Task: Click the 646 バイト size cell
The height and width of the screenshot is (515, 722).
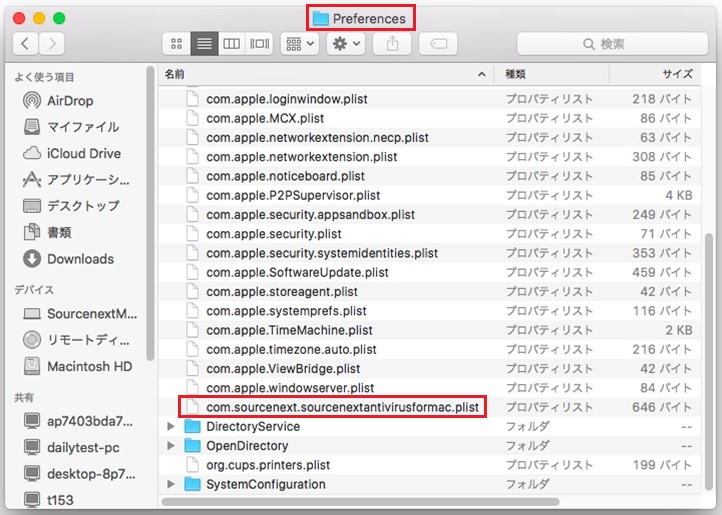Action: click(662, 407)
